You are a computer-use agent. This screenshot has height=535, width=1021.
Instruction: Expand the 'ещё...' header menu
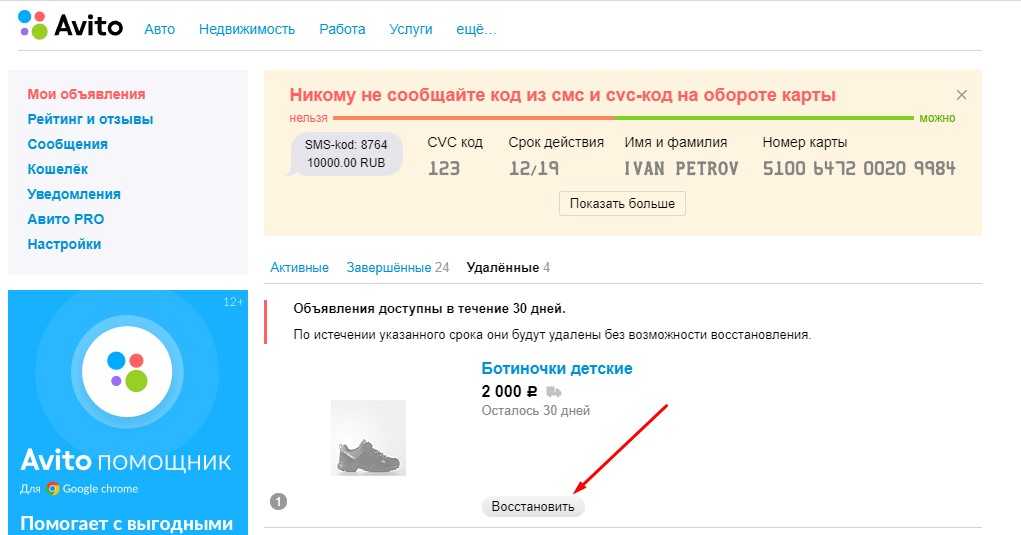[476, 29]
